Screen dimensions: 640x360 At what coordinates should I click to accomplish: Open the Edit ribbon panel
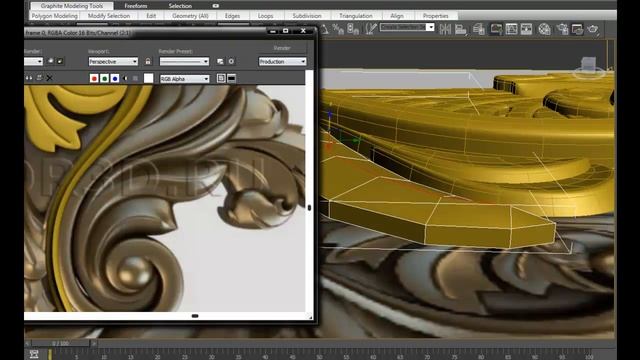click(151, 16)
